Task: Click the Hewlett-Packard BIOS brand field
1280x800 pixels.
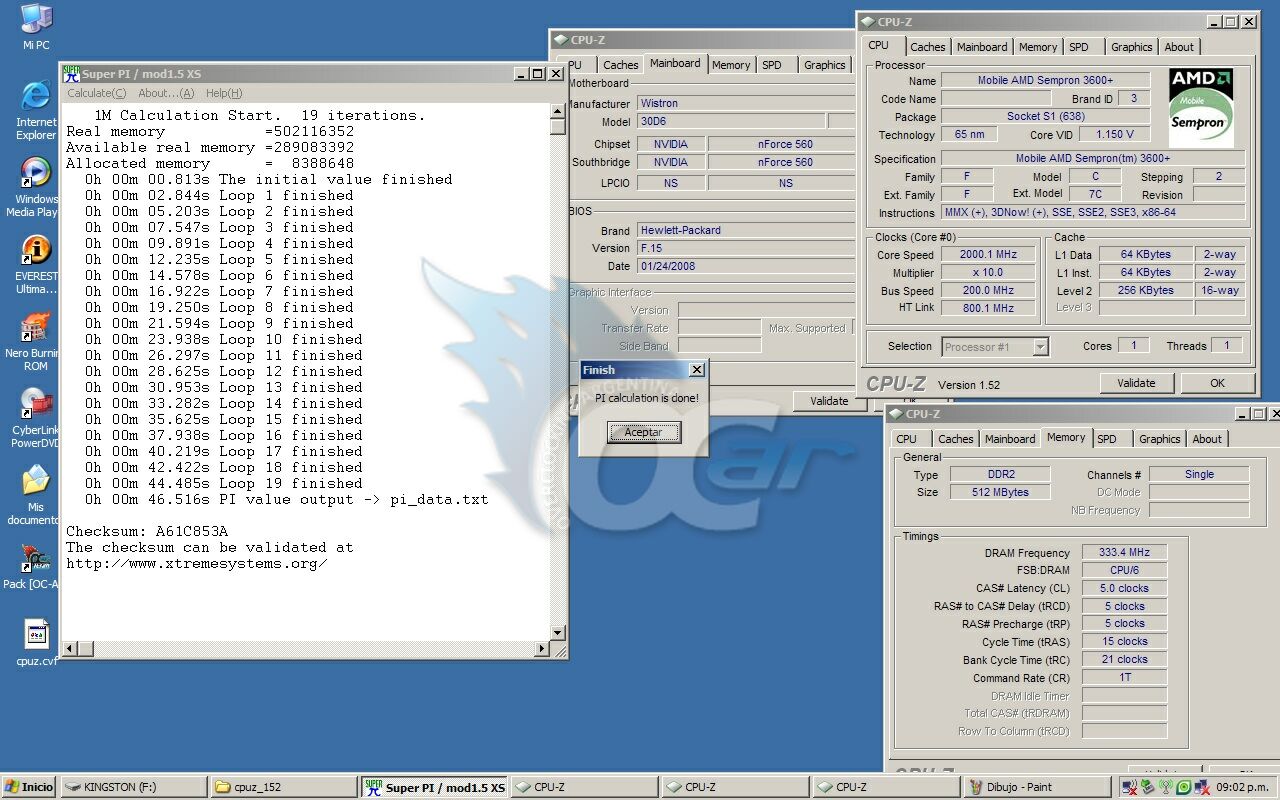Action: point(745,230)
